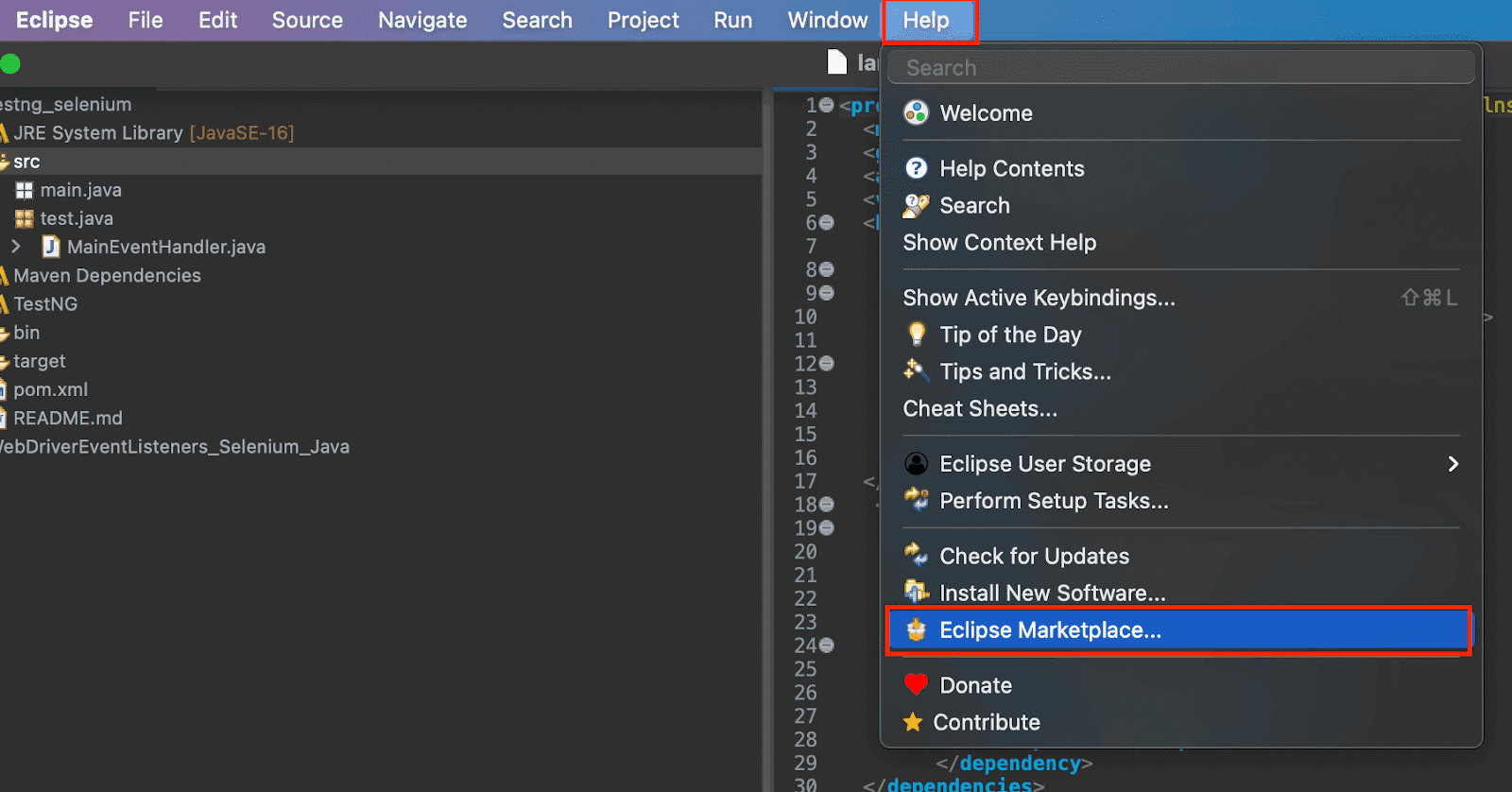This screenshot has height=792, width=1512.
Task: Click the Check for Updates icon
Action: coord(916,555)
